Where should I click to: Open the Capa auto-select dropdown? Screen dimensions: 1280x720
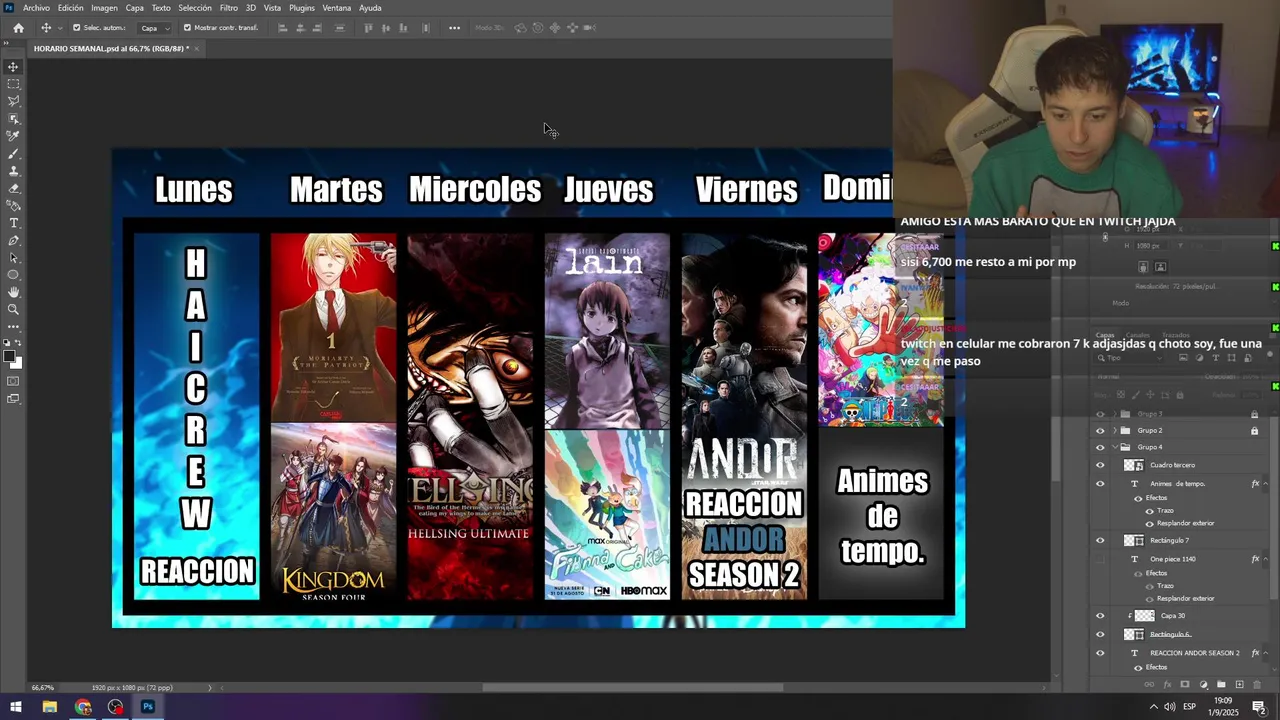(x=154, y=28)
